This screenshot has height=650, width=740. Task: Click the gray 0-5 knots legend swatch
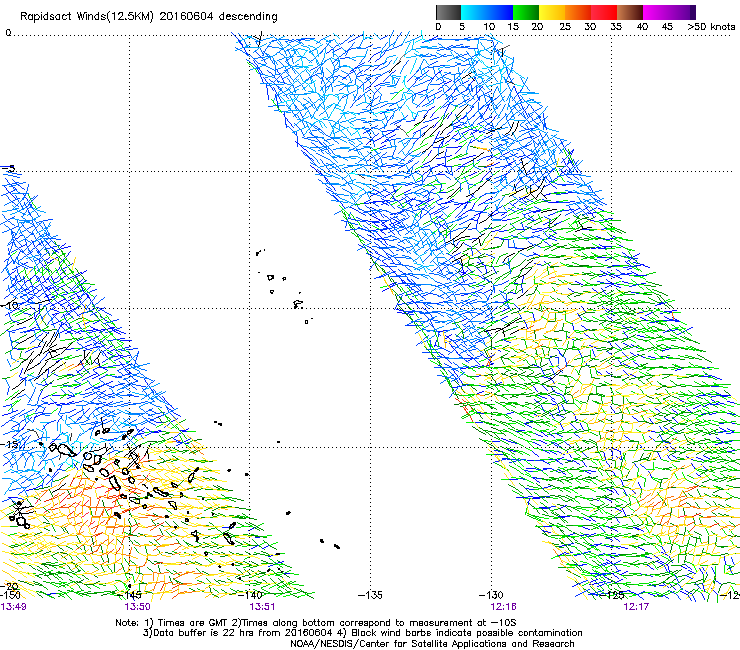tap(448, 12)
